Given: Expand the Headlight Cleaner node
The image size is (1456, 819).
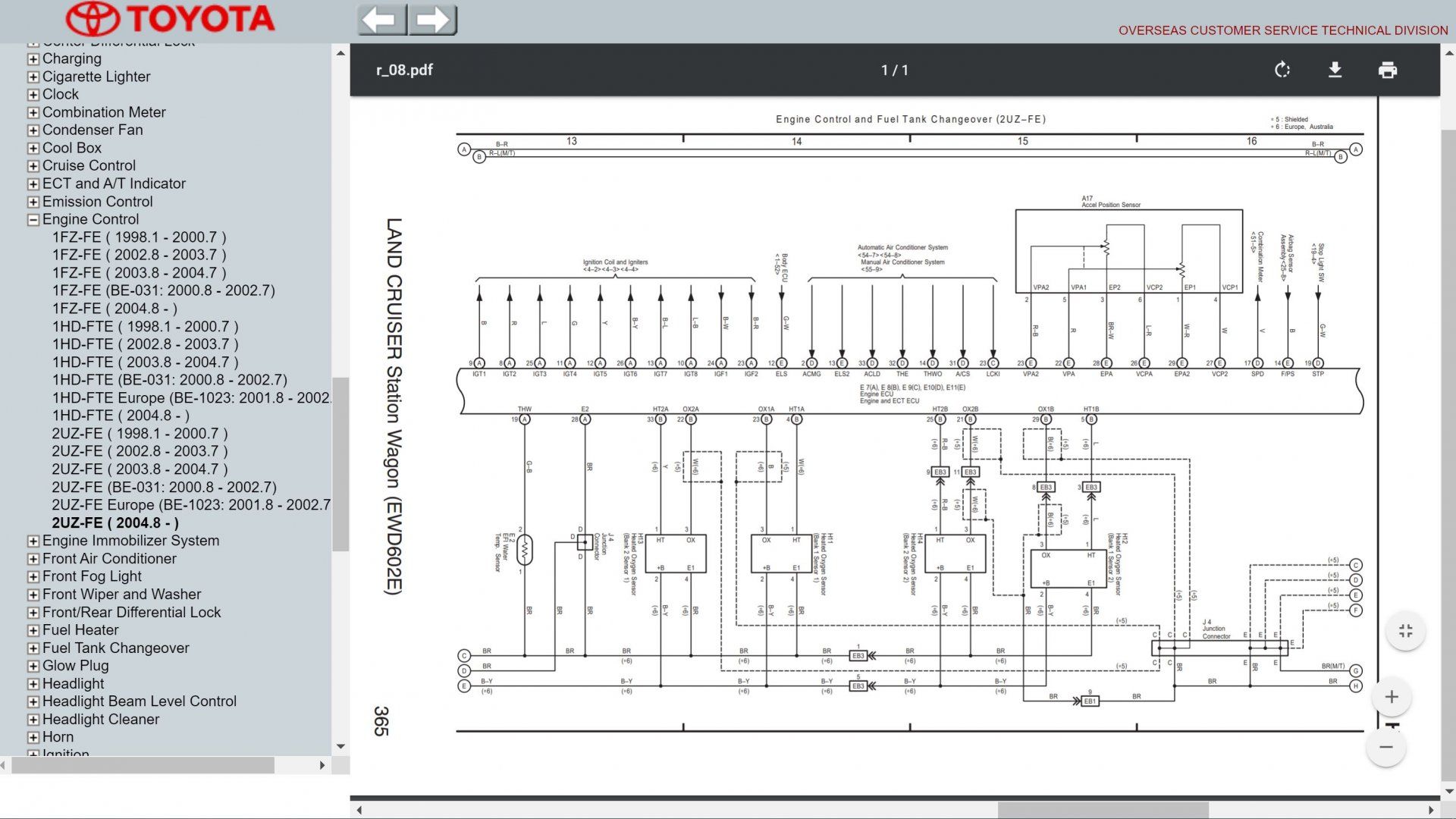Looking at the screenshot, I should pyautogui.click(x=33, y=720).
